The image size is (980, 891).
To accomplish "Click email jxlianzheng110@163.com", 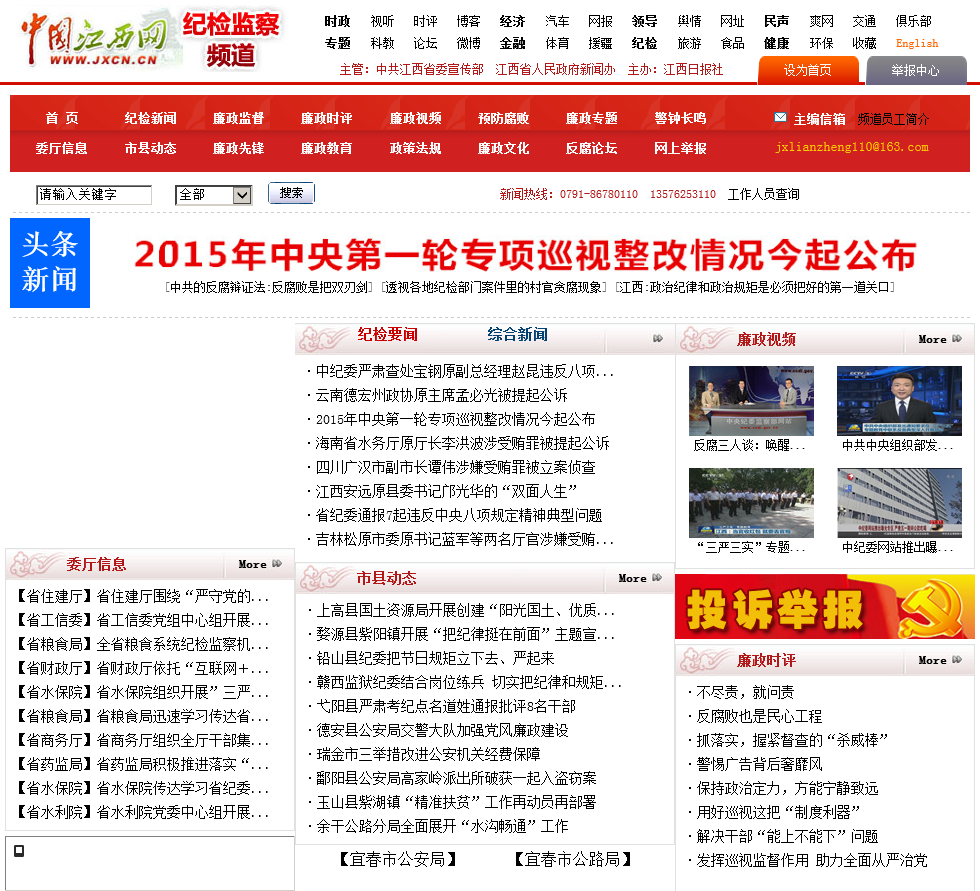I will point(851,147).
